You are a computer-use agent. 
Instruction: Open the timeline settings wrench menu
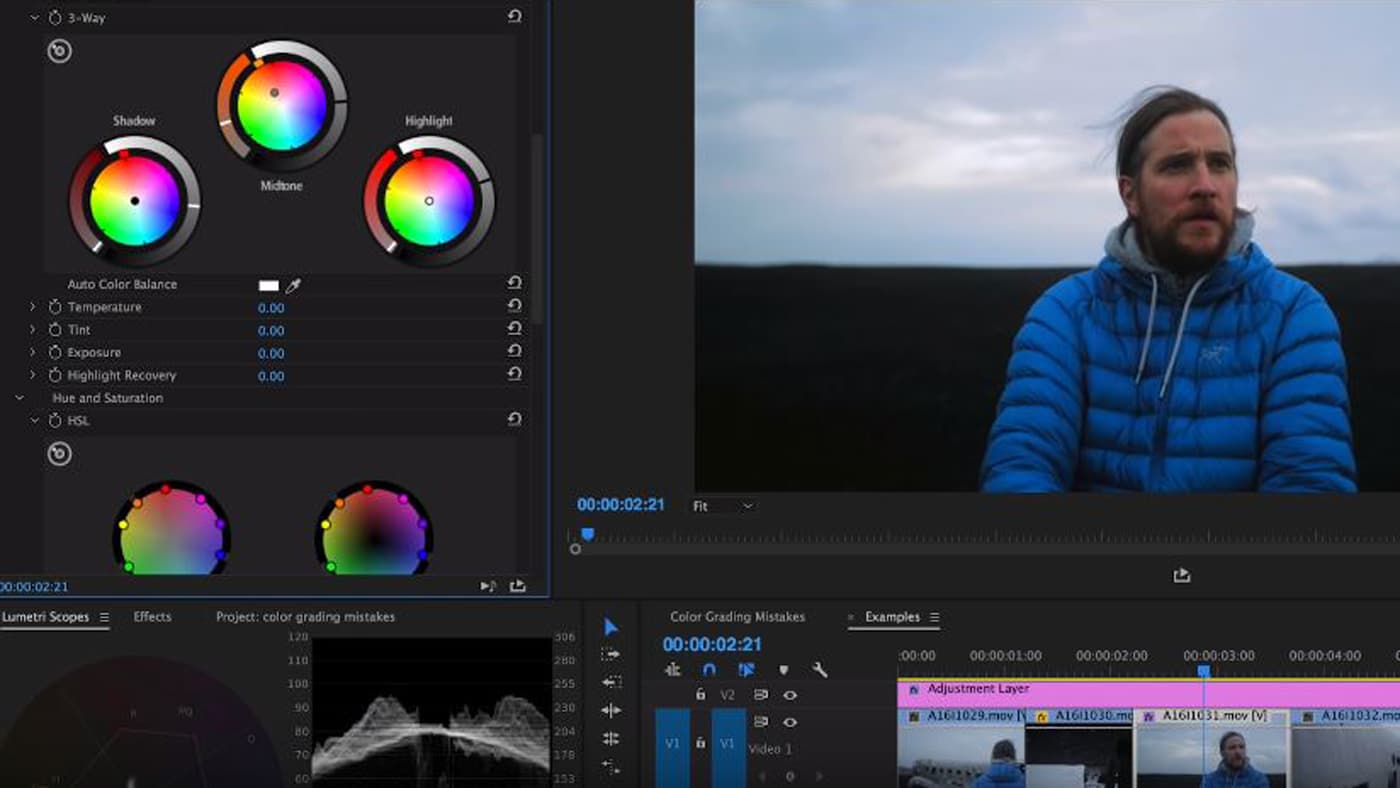820,670
